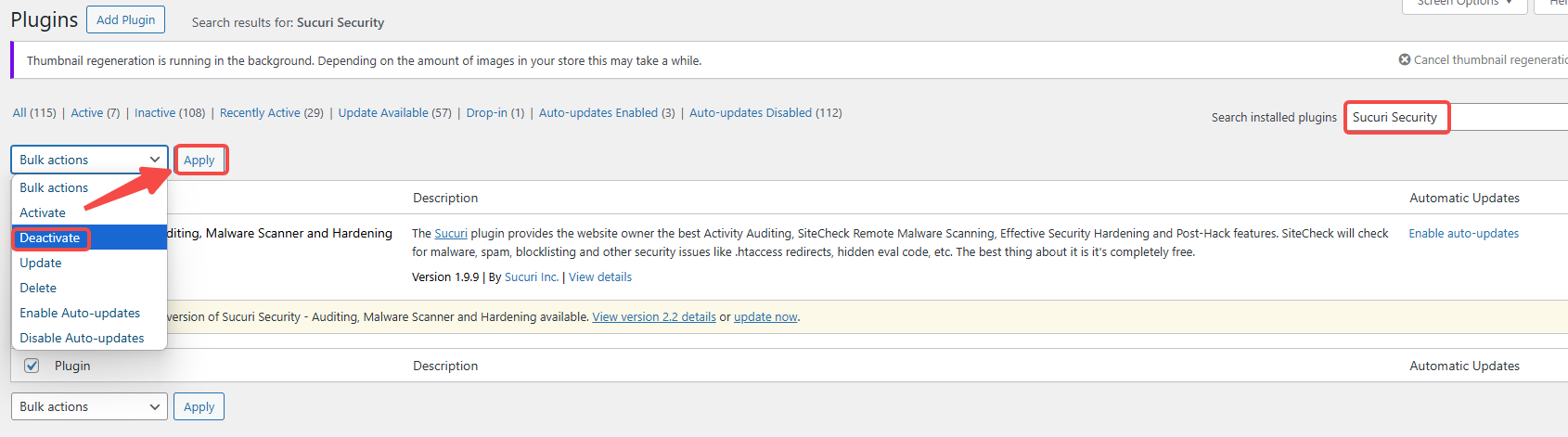1568x437 pixels.
Task: Filter plugins by Inactive (108)
Action: [170, 113]
